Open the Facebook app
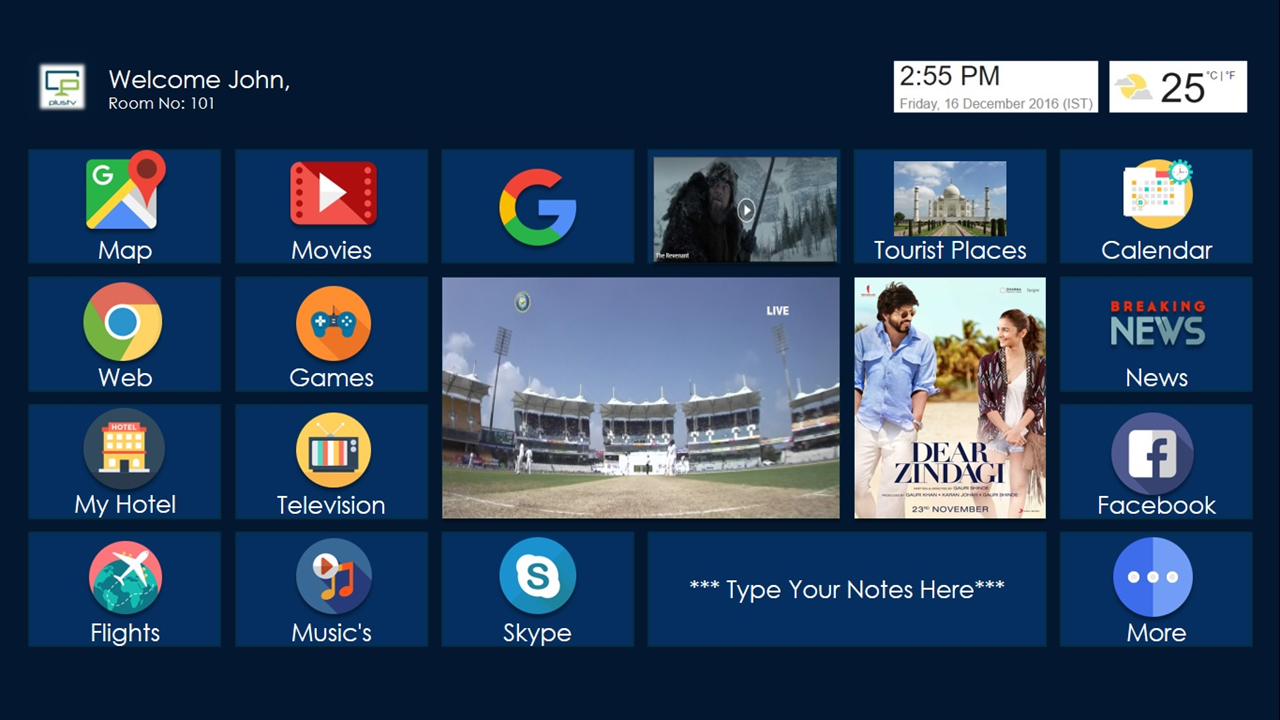 pyautogui.click(x=1156, y=462)
